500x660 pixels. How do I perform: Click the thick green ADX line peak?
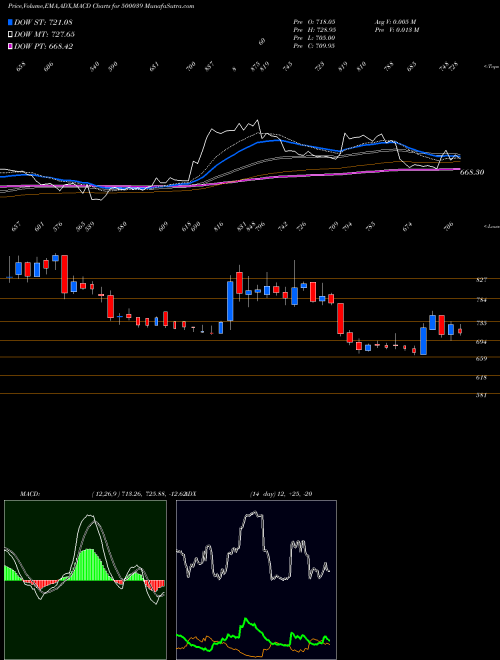pos(245,620)
